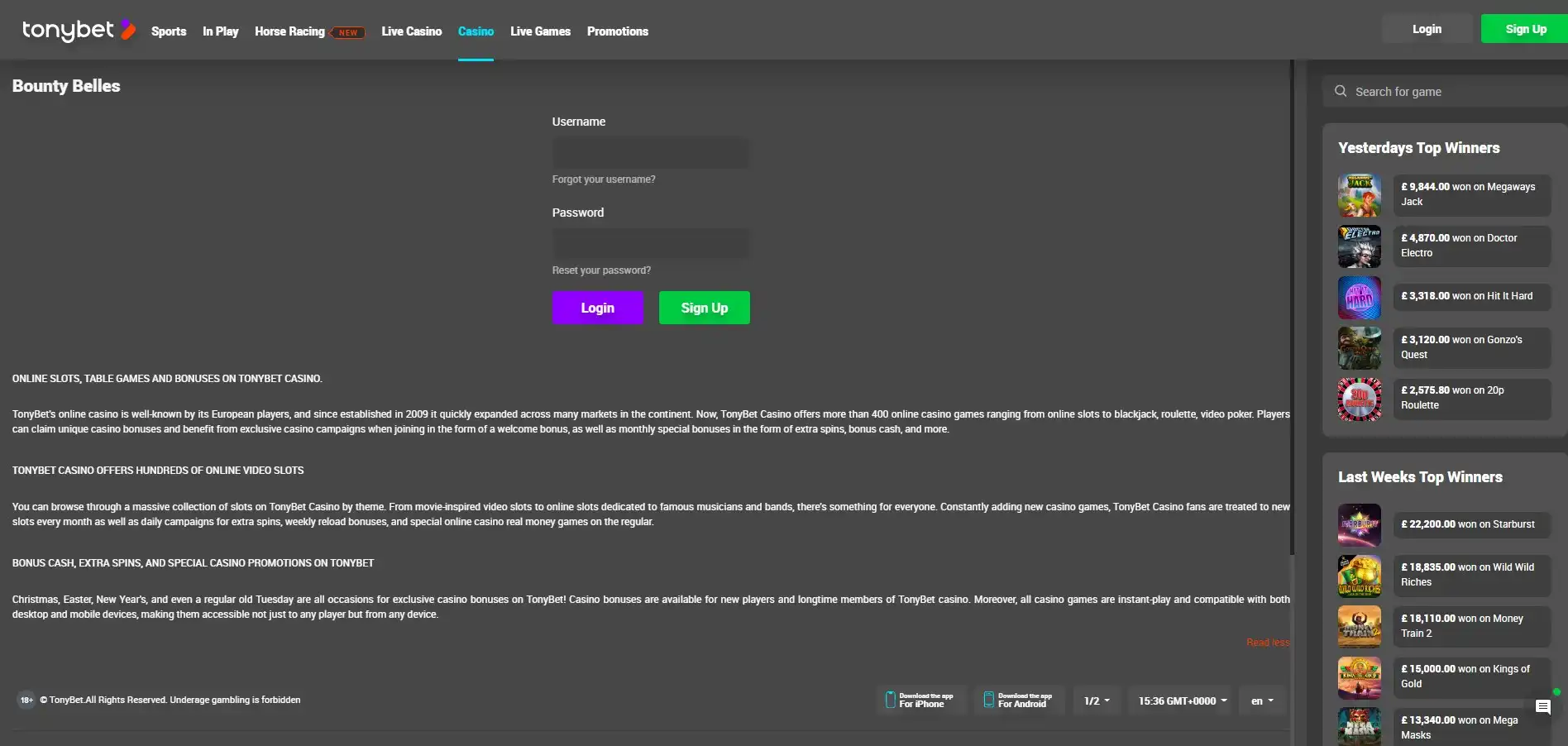This screenshot has width=1568, height=746.
Task: Download the app for Android
Action: [1018, 701]
